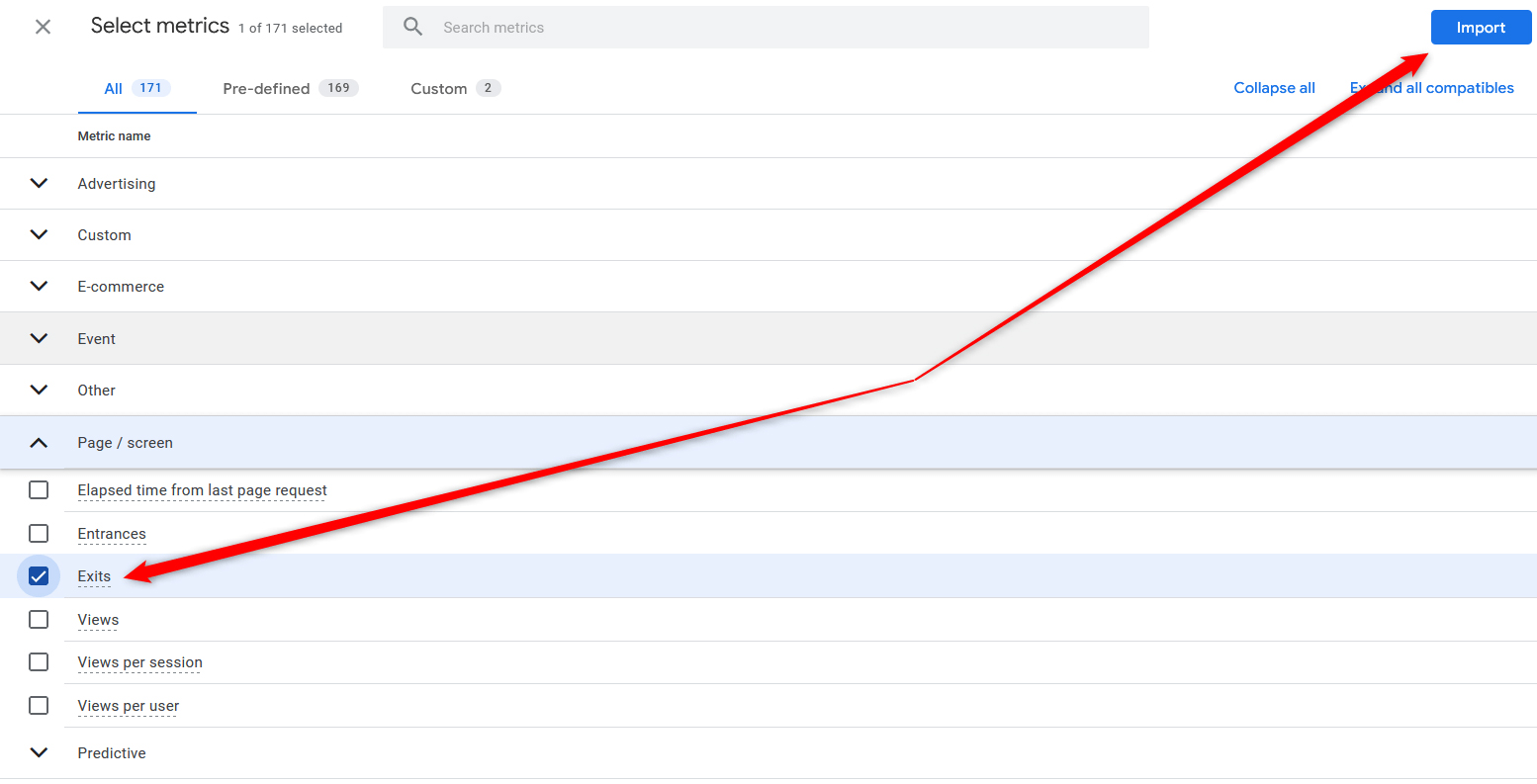
Task: Check Elapsed time from last page request
Action: [x=39, y=489]
